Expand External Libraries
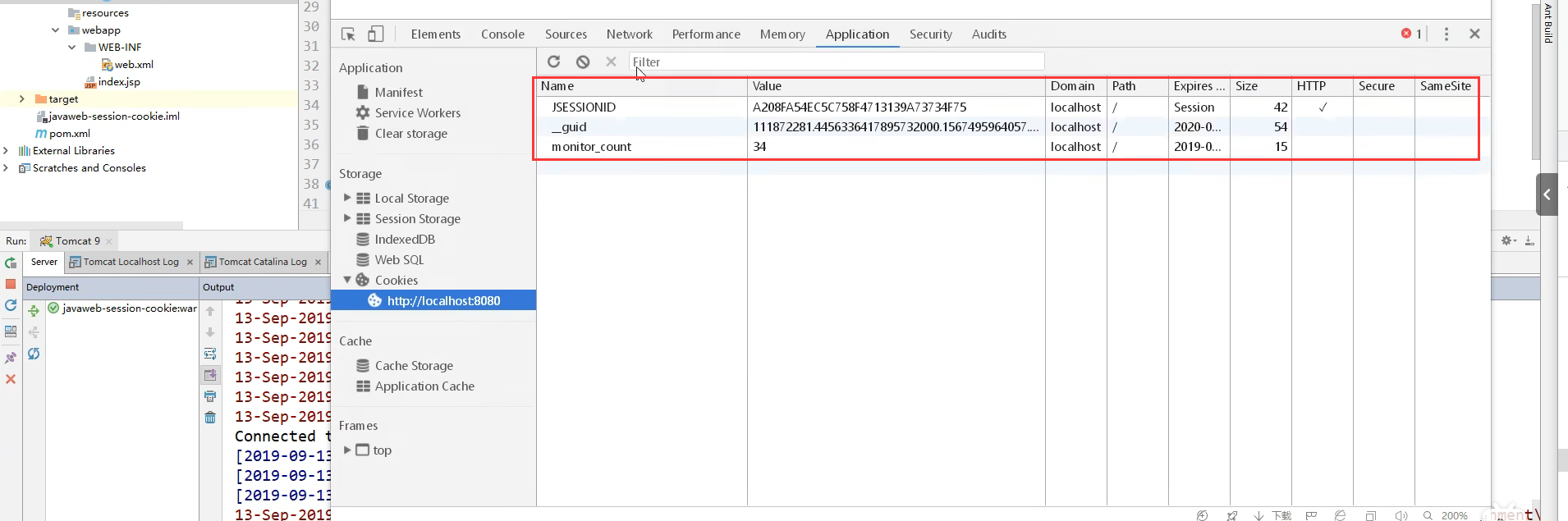The image size is (1568, 521). click(6, 151)
